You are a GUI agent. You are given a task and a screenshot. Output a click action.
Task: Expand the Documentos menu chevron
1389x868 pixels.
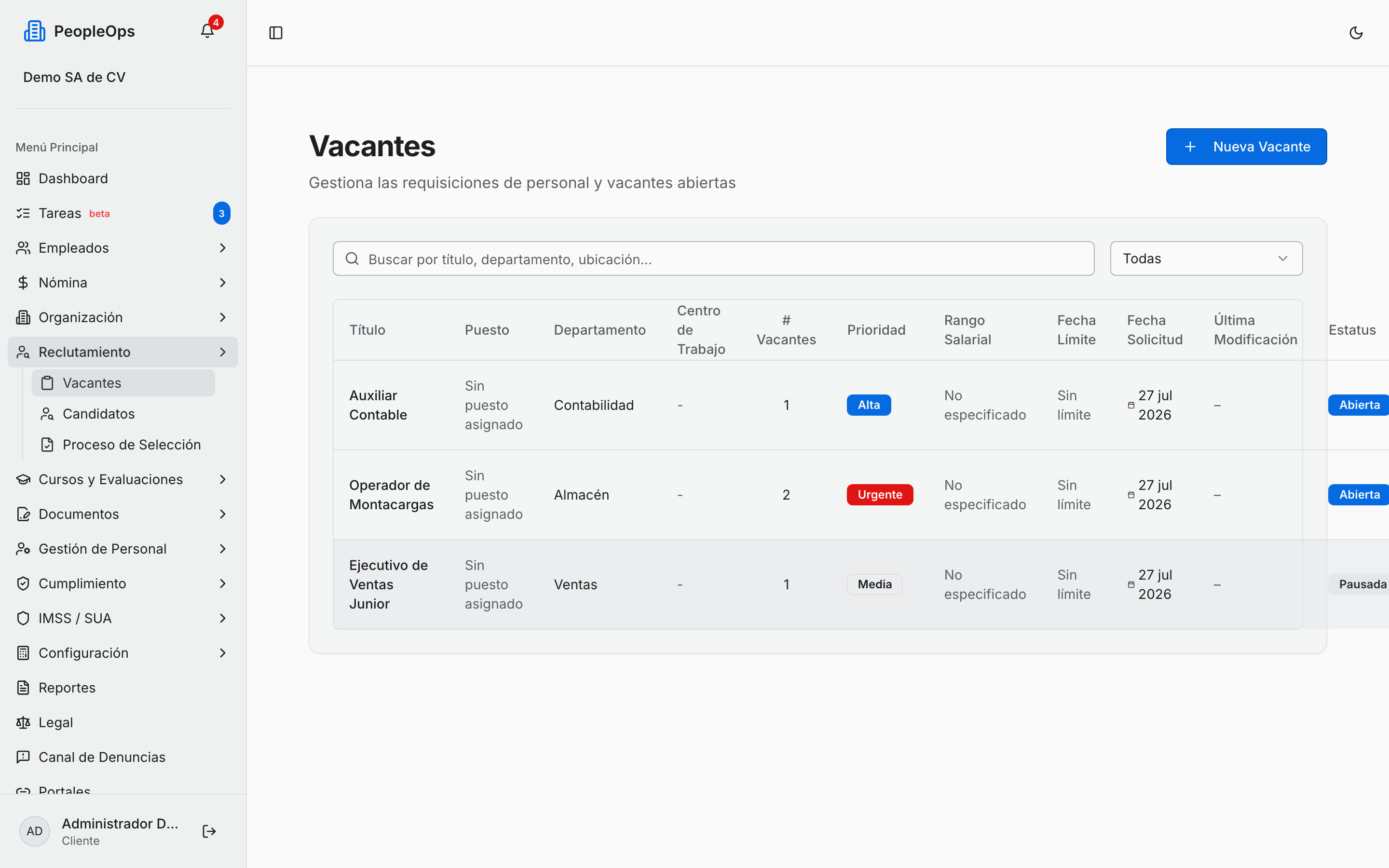point(223,515)
